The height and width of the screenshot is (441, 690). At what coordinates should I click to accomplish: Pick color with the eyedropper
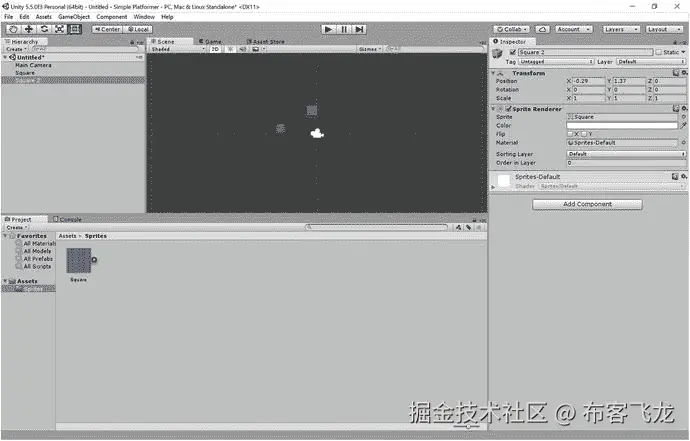(x=683, y=125)
